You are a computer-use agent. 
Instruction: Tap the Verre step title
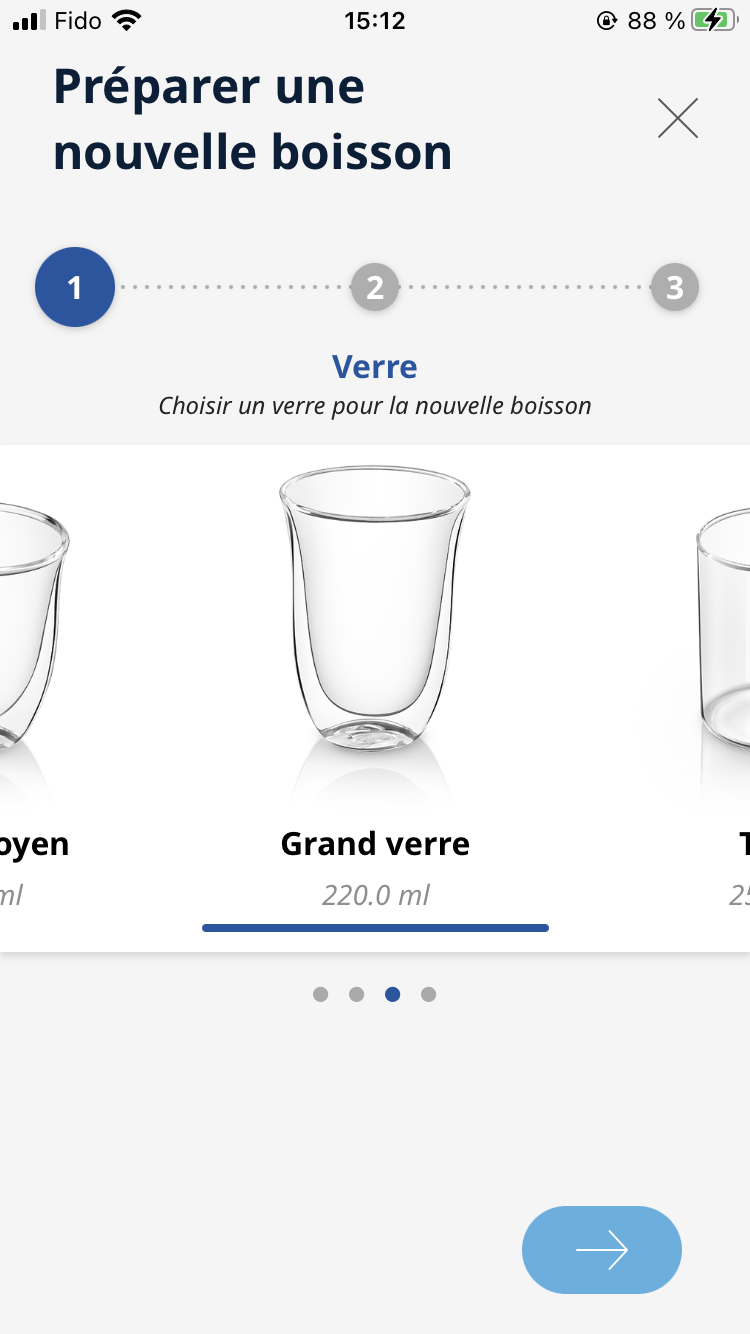click(x=375, y=367)
